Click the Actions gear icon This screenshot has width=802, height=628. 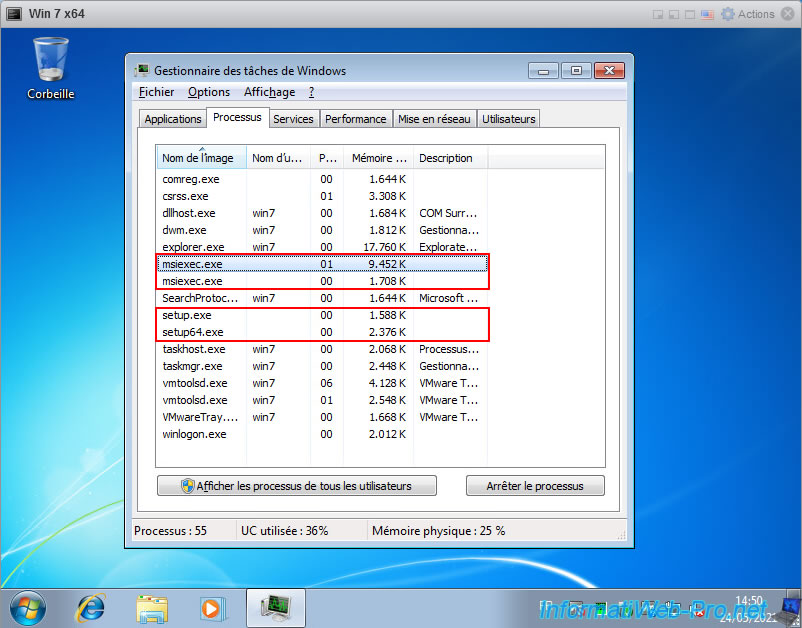coord(727,14)
